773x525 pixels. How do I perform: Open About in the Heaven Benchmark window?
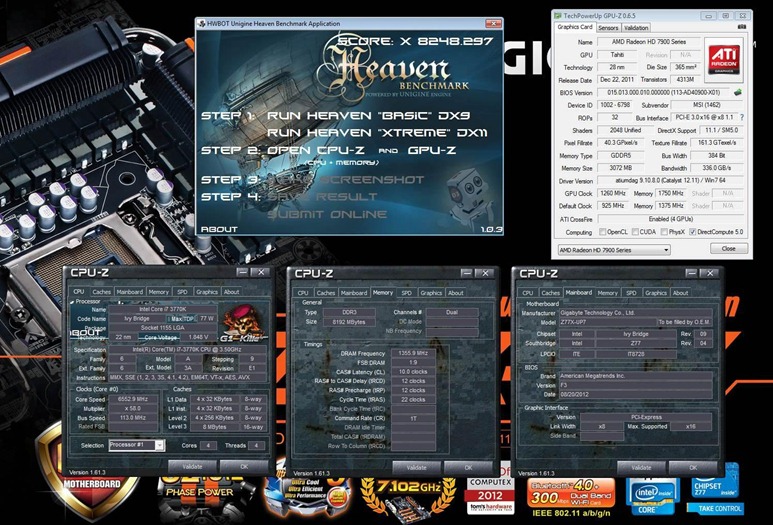[x=219, y=229]
